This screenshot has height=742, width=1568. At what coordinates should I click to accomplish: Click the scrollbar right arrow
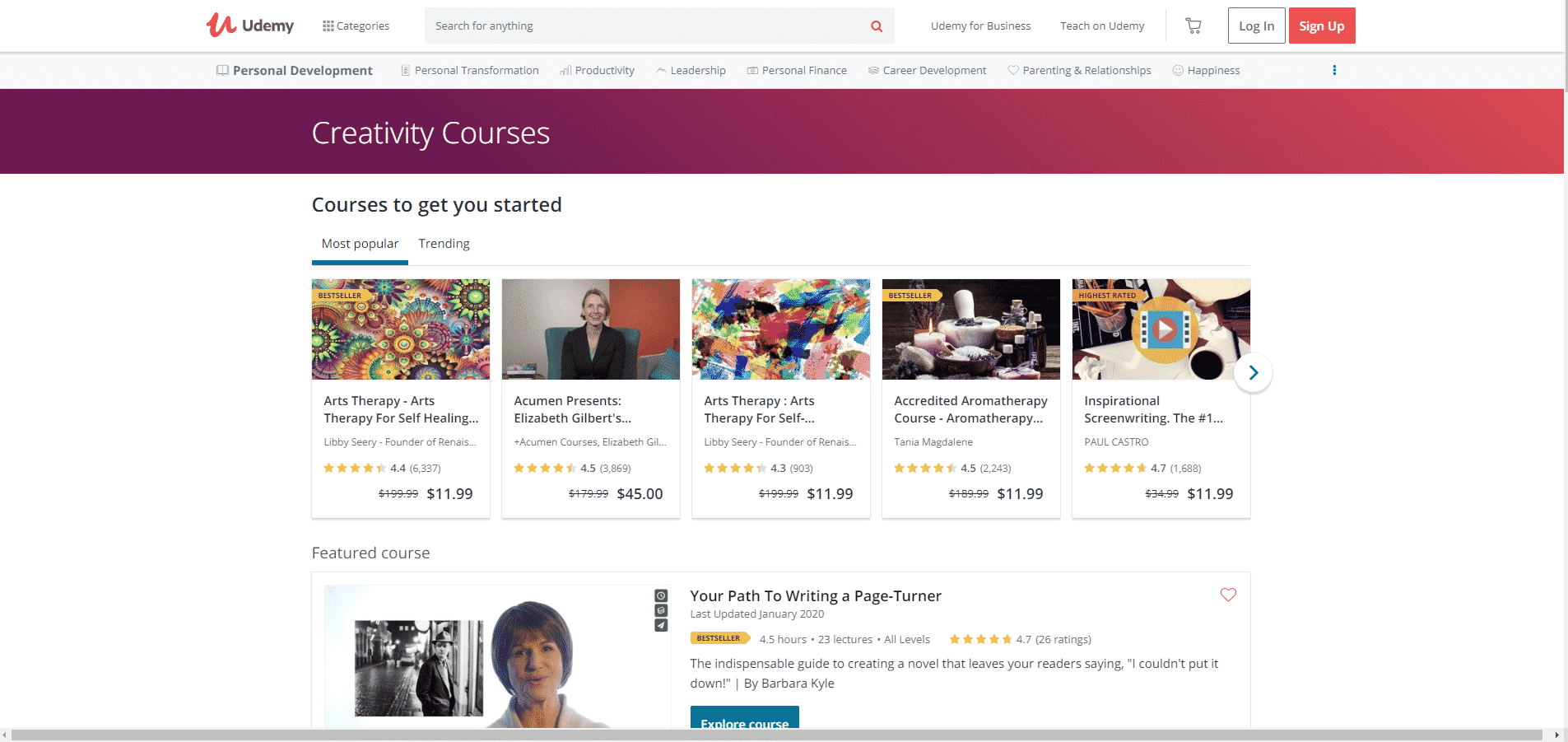tap(1556, 735)
